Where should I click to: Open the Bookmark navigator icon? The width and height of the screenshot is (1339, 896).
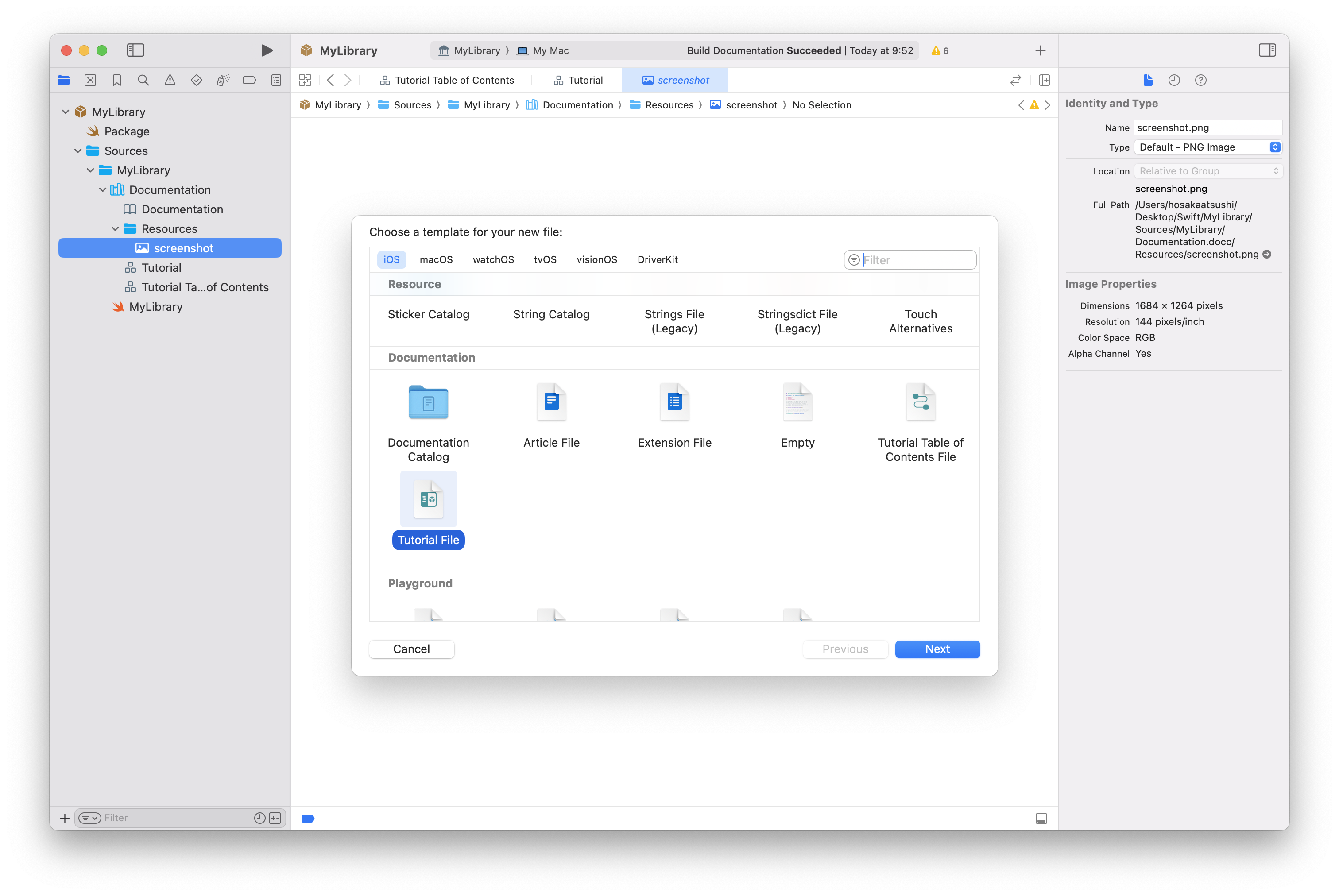(x=116, y=81)
